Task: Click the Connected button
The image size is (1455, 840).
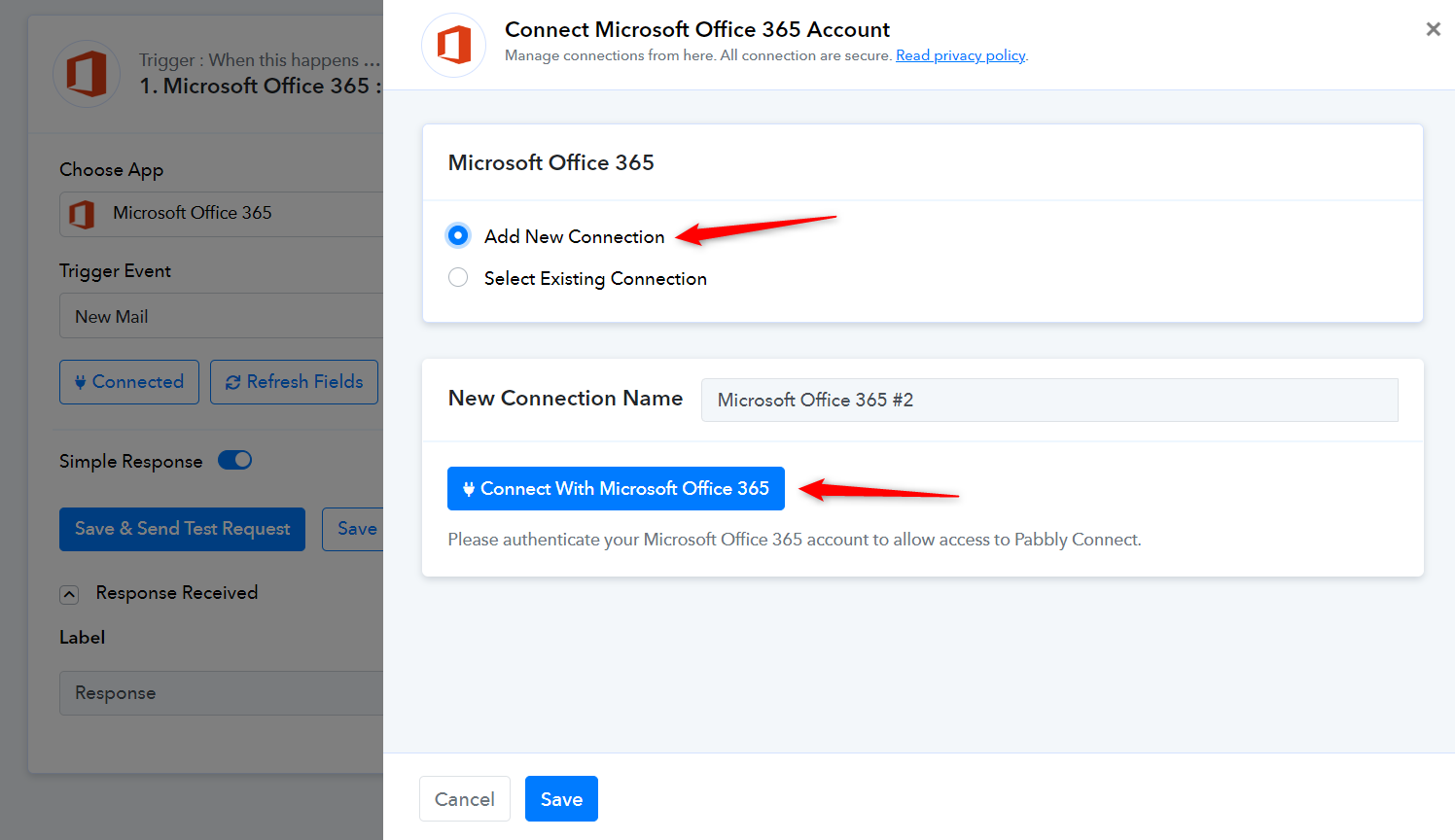Action: point(129,382)
